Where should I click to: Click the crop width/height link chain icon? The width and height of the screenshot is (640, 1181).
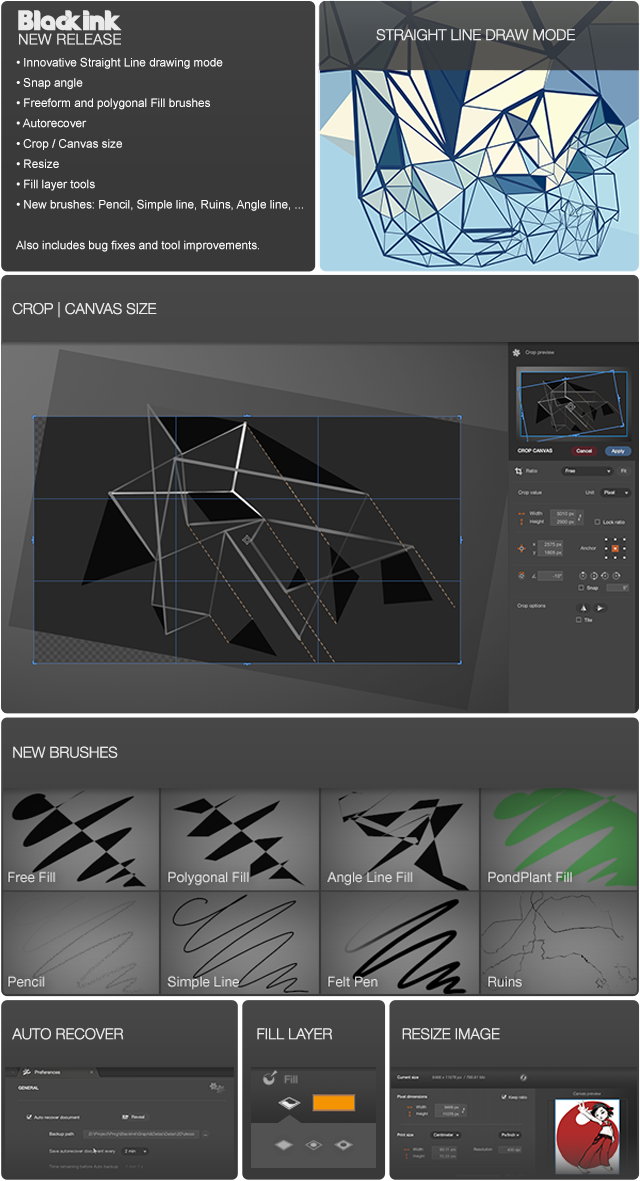pyautogui.click(x=580, y=517)
